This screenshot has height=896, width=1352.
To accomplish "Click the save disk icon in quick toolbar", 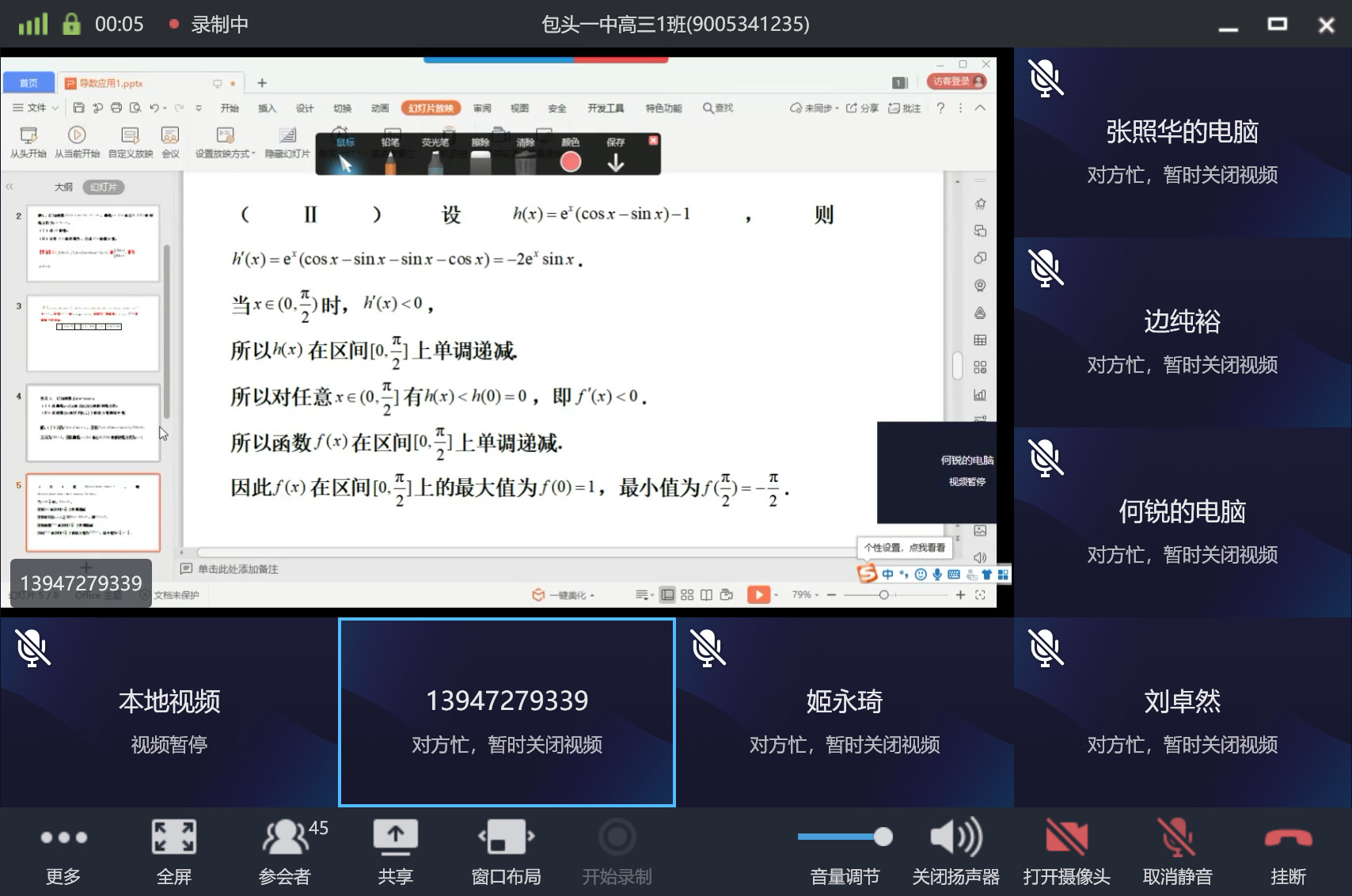I will click(78, 108).
